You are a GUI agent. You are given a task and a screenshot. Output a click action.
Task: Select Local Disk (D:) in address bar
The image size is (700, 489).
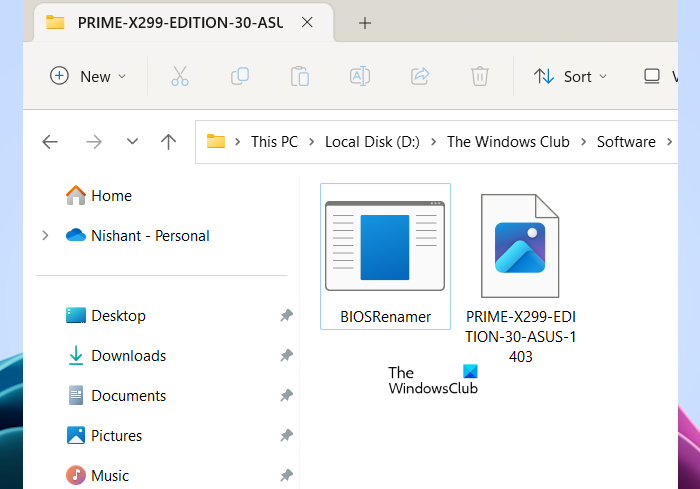point(374,142)
